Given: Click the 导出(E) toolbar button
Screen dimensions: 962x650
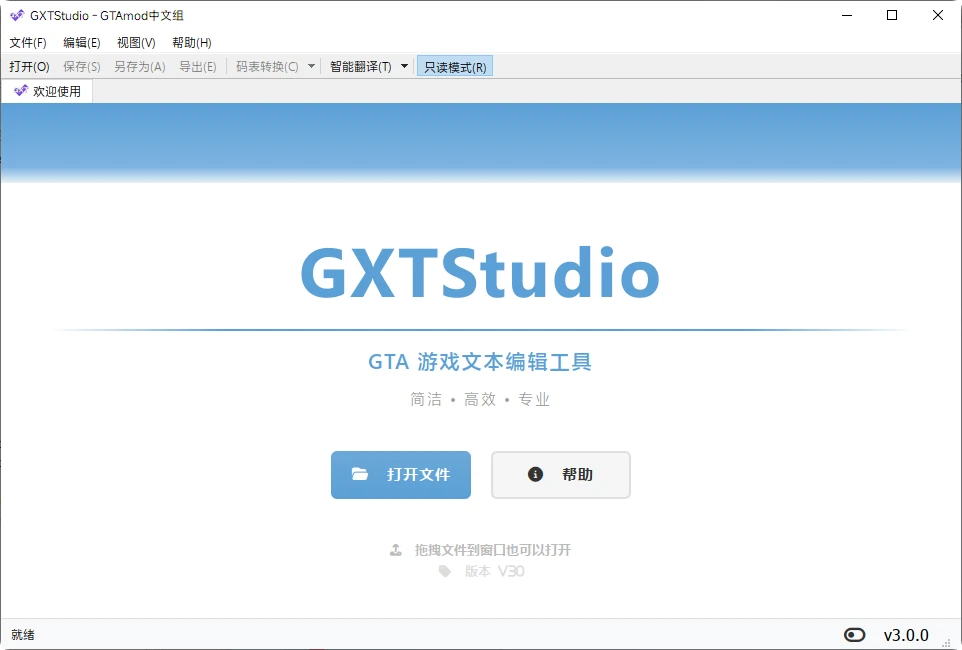Looking at the screenshot, I should (x=198, y=66).
